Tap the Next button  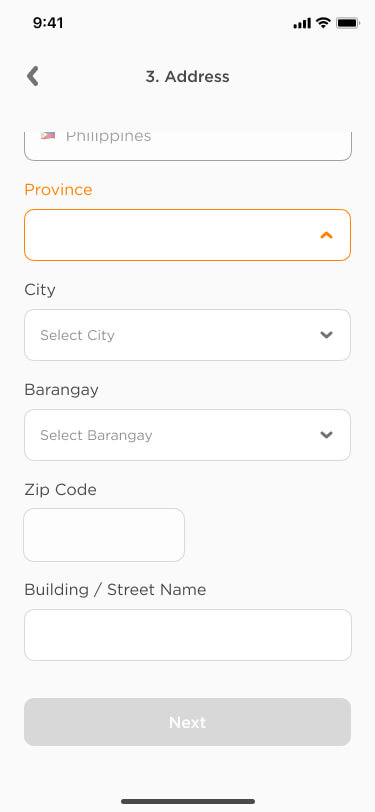point(188,722)
